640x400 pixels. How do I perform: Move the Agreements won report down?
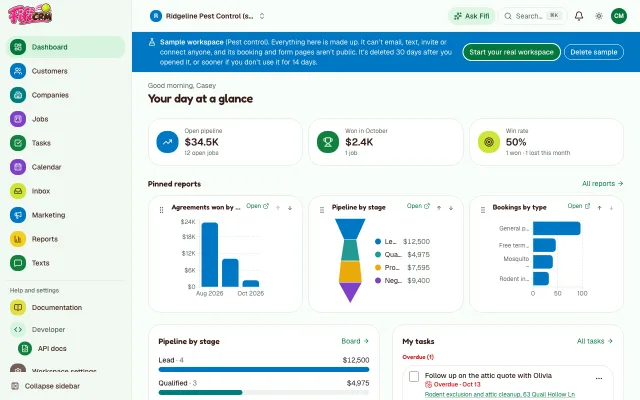[290, 208]
